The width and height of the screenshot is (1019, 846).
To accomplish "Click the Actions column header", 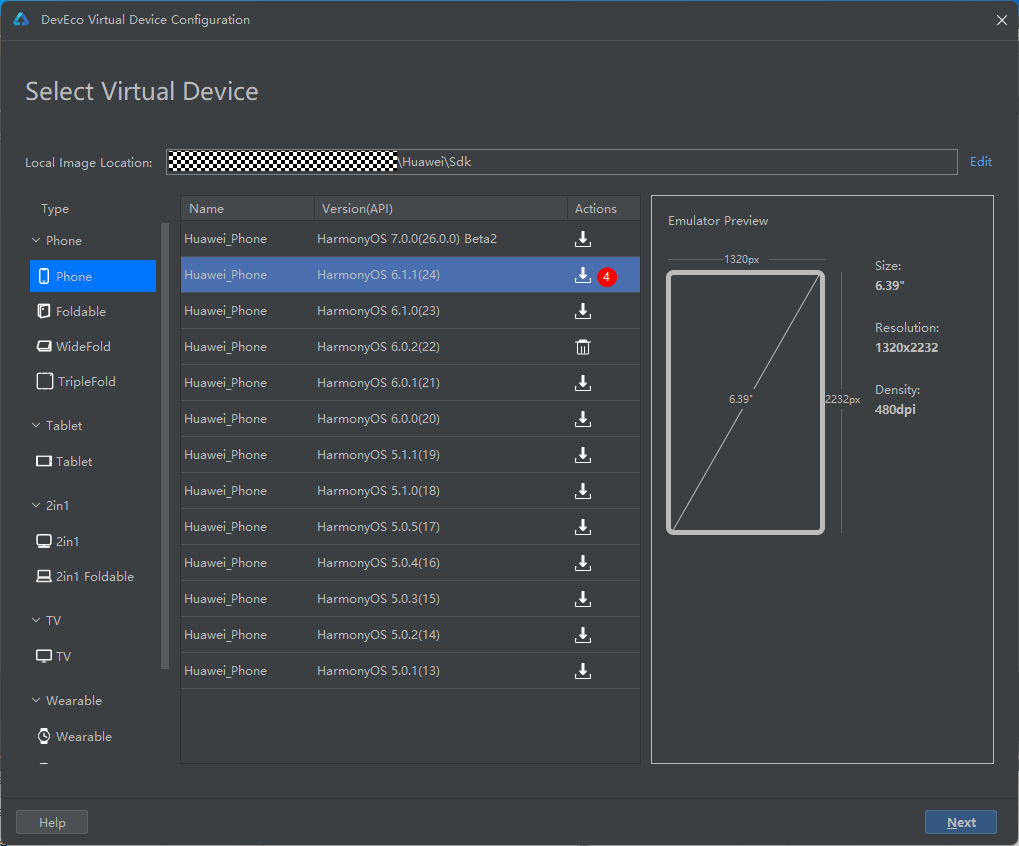I will (603, 209).
